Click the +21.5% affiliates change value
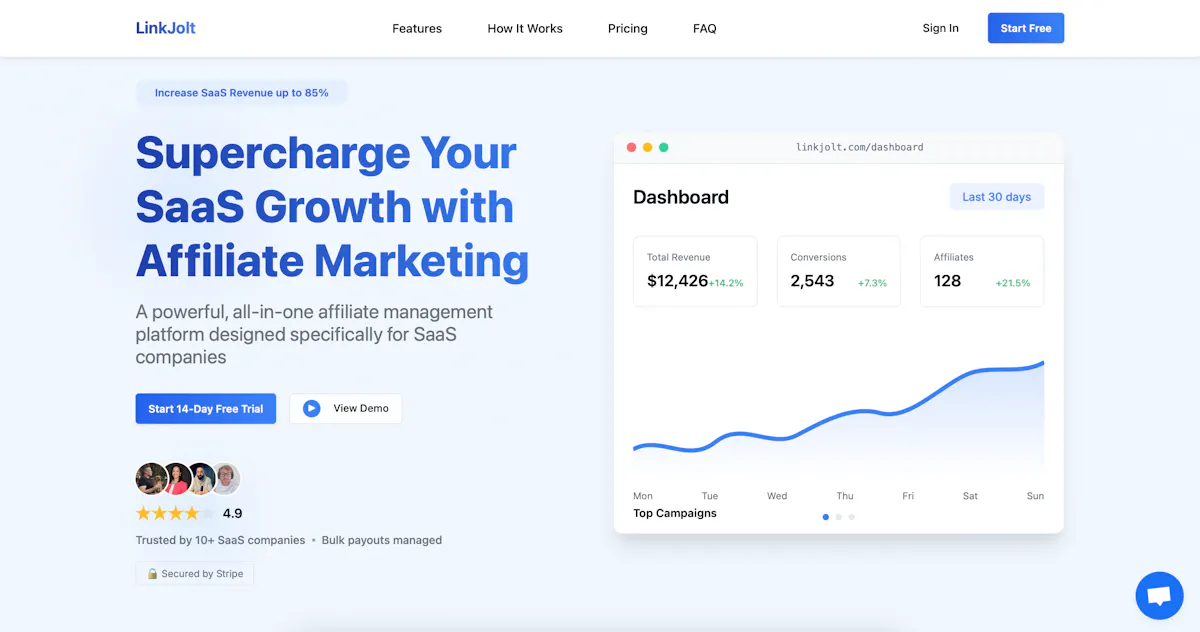The image size is (1200, 632). pyautogui.click(x=1013, y=283)
